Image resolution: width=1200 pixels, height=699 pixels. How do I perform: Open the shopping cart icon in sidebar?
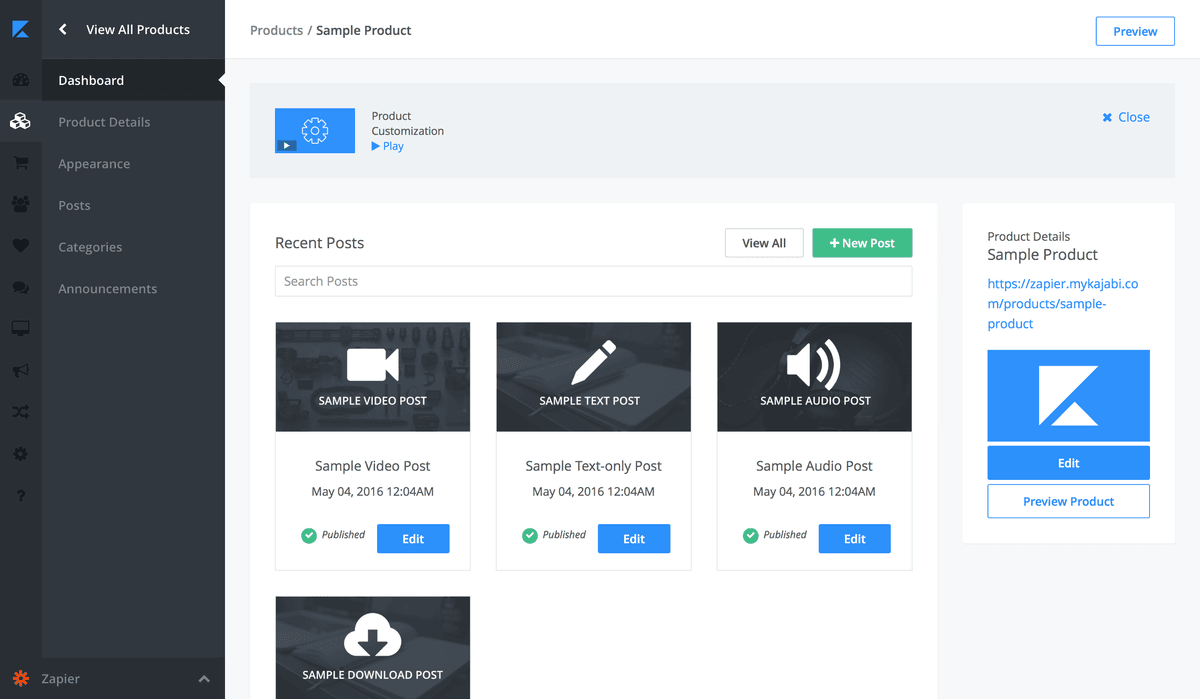tap(20, 163)
